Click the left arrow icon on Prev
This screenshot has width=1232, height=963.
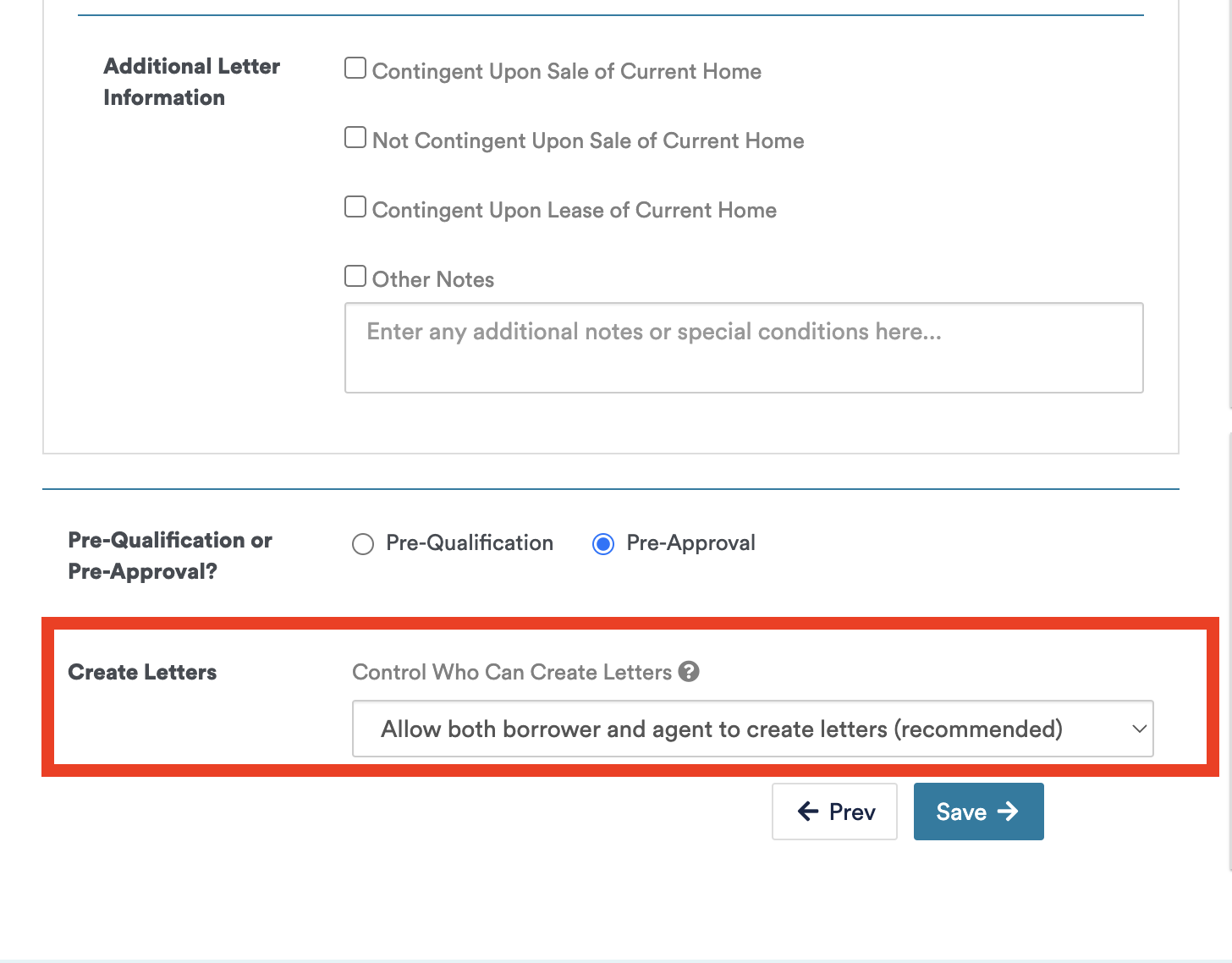coord(808,812)
